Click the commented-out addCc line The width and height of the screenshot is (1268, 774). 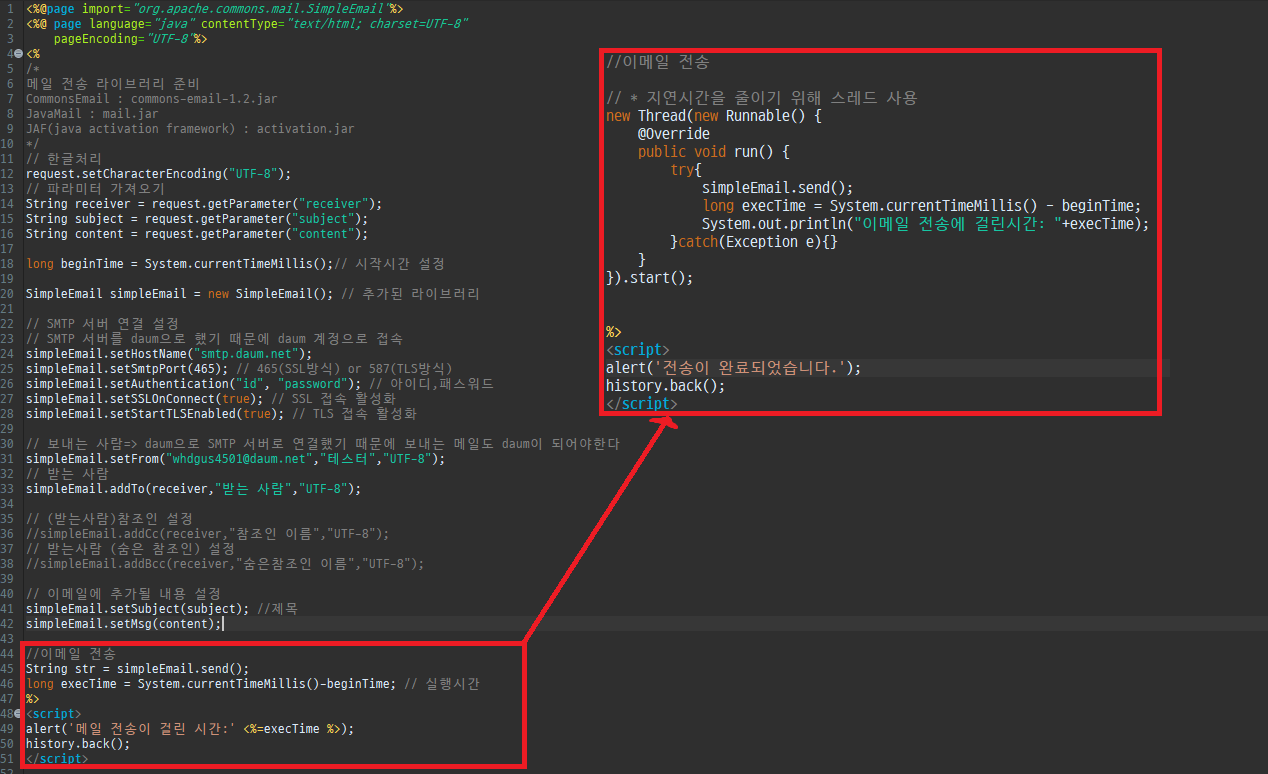pos(207,534)
